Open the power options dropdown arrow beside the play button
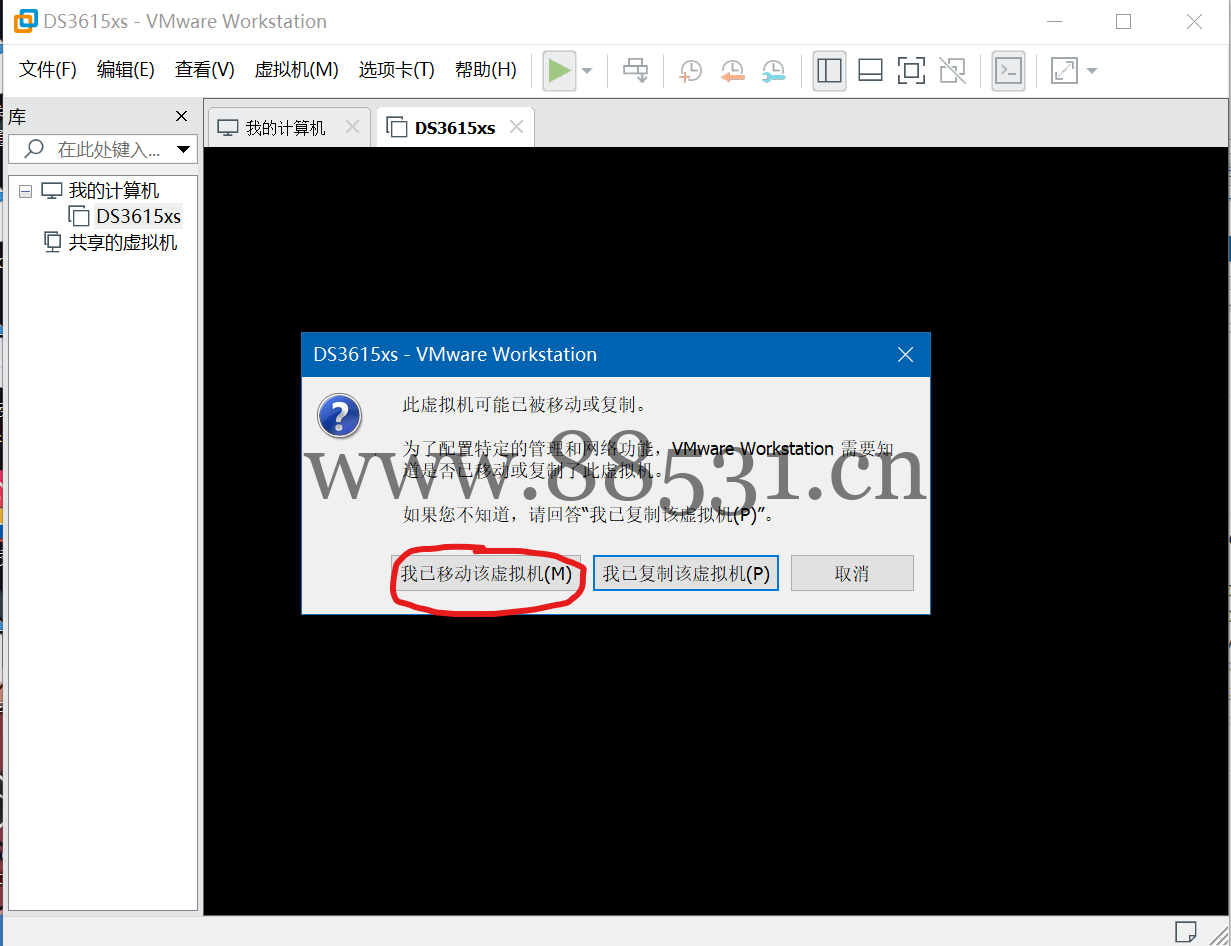Viewport: 1231px width, 946px height. [x=587, y=71]
